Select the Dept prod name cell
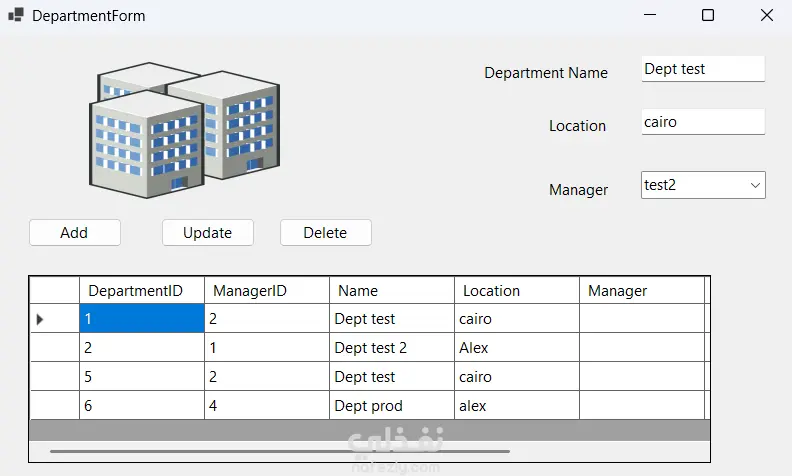 coord(391,406)
